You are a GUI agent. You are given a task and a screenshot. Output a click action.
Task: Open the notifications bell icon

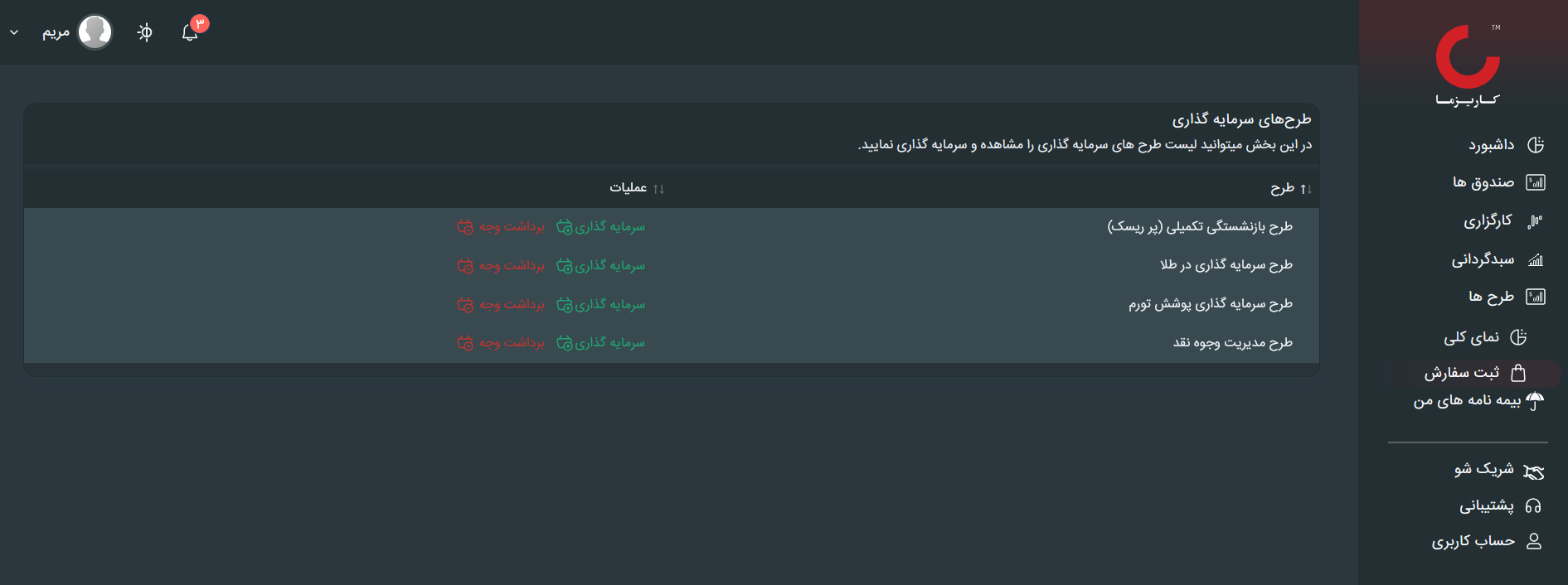click(190, 32)
